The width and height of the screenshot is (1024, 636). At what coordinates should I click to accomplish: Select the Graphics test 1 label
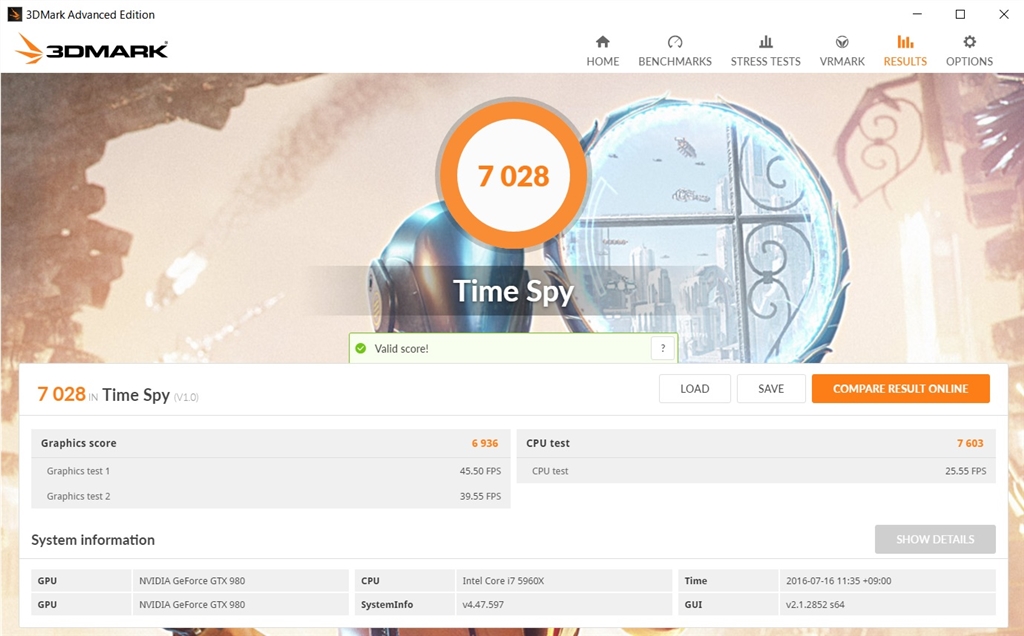coord(78,471)
